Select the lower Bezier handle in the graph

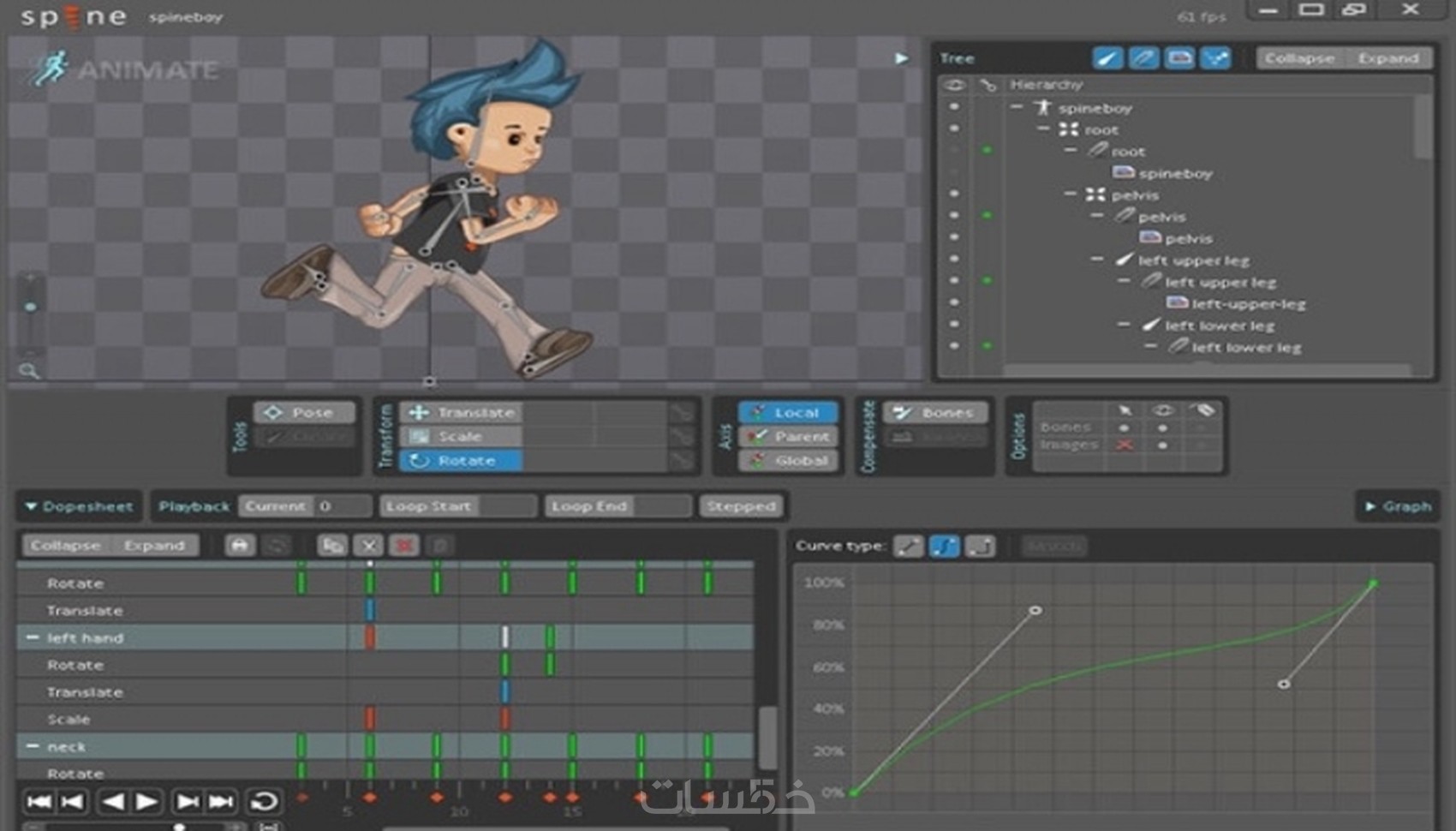[x=1283, y=684]
